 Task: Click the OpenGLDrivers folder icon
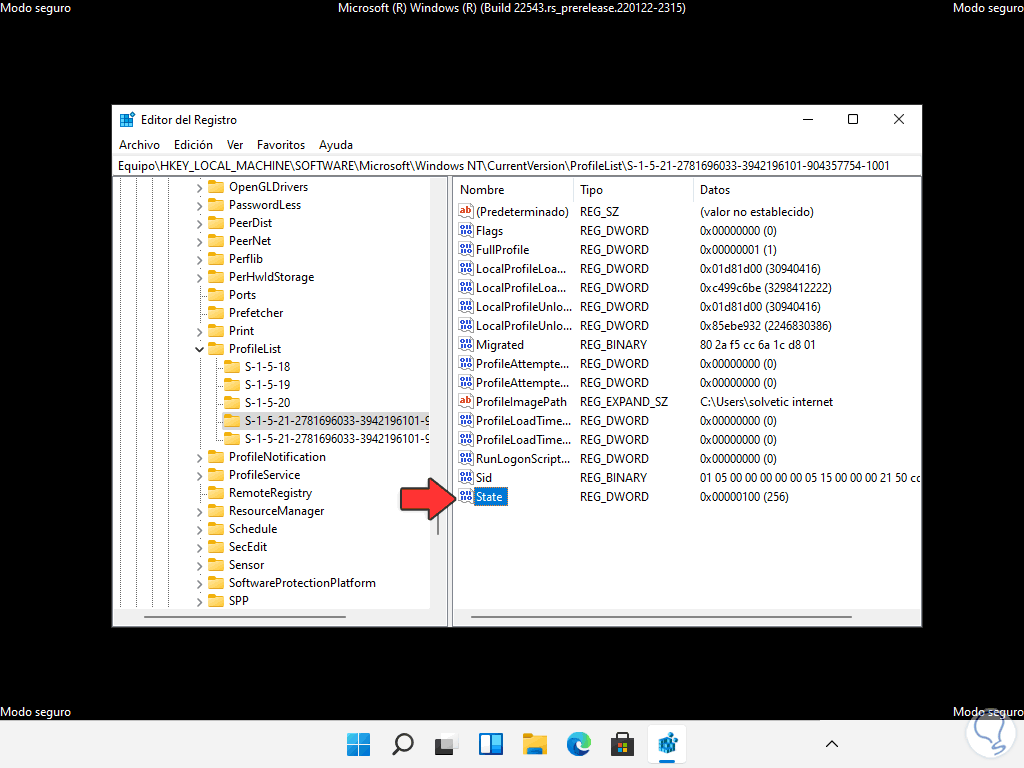[216, 187]
